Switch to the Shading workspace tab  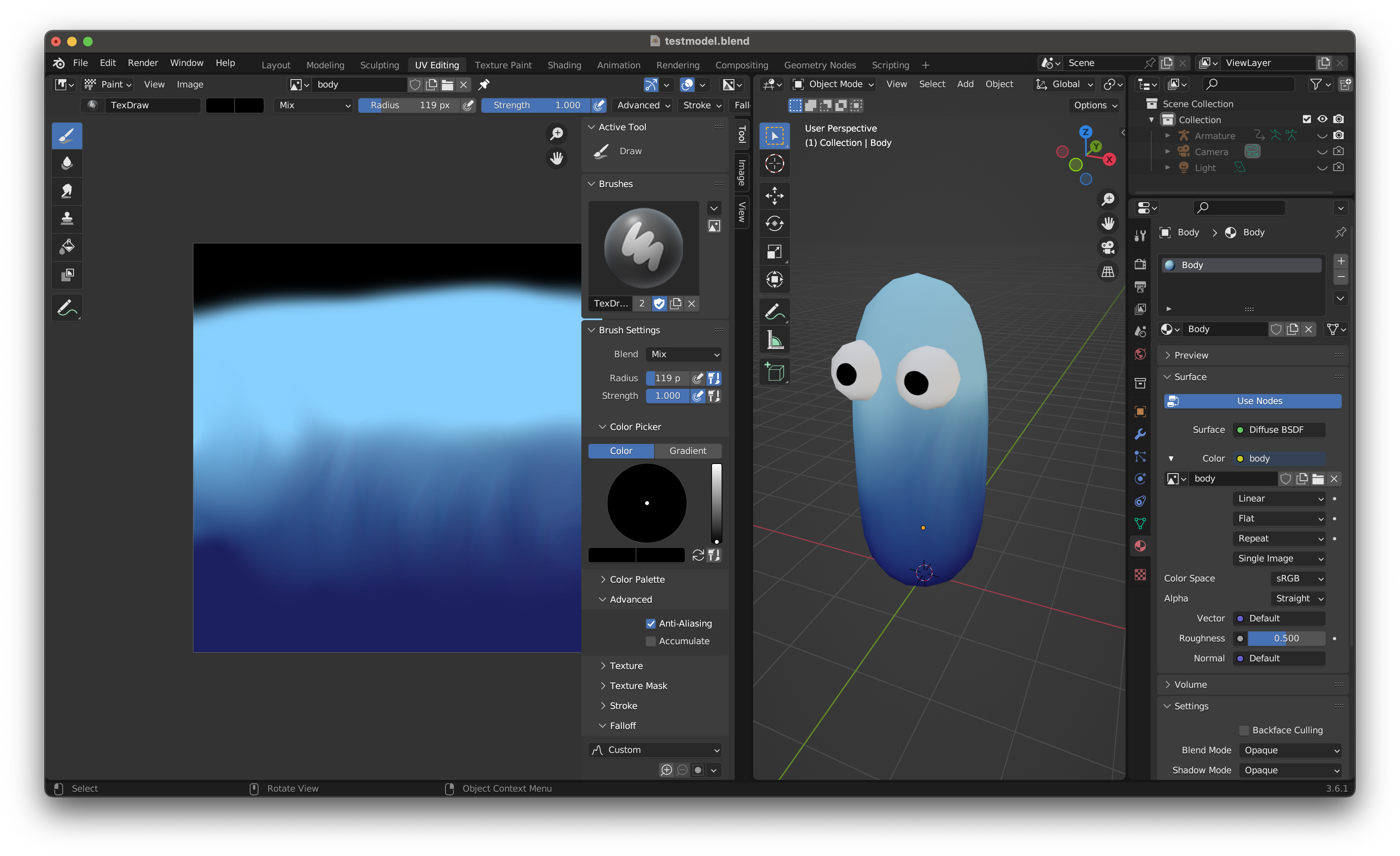pyautogui.click(x=564, y=65)
